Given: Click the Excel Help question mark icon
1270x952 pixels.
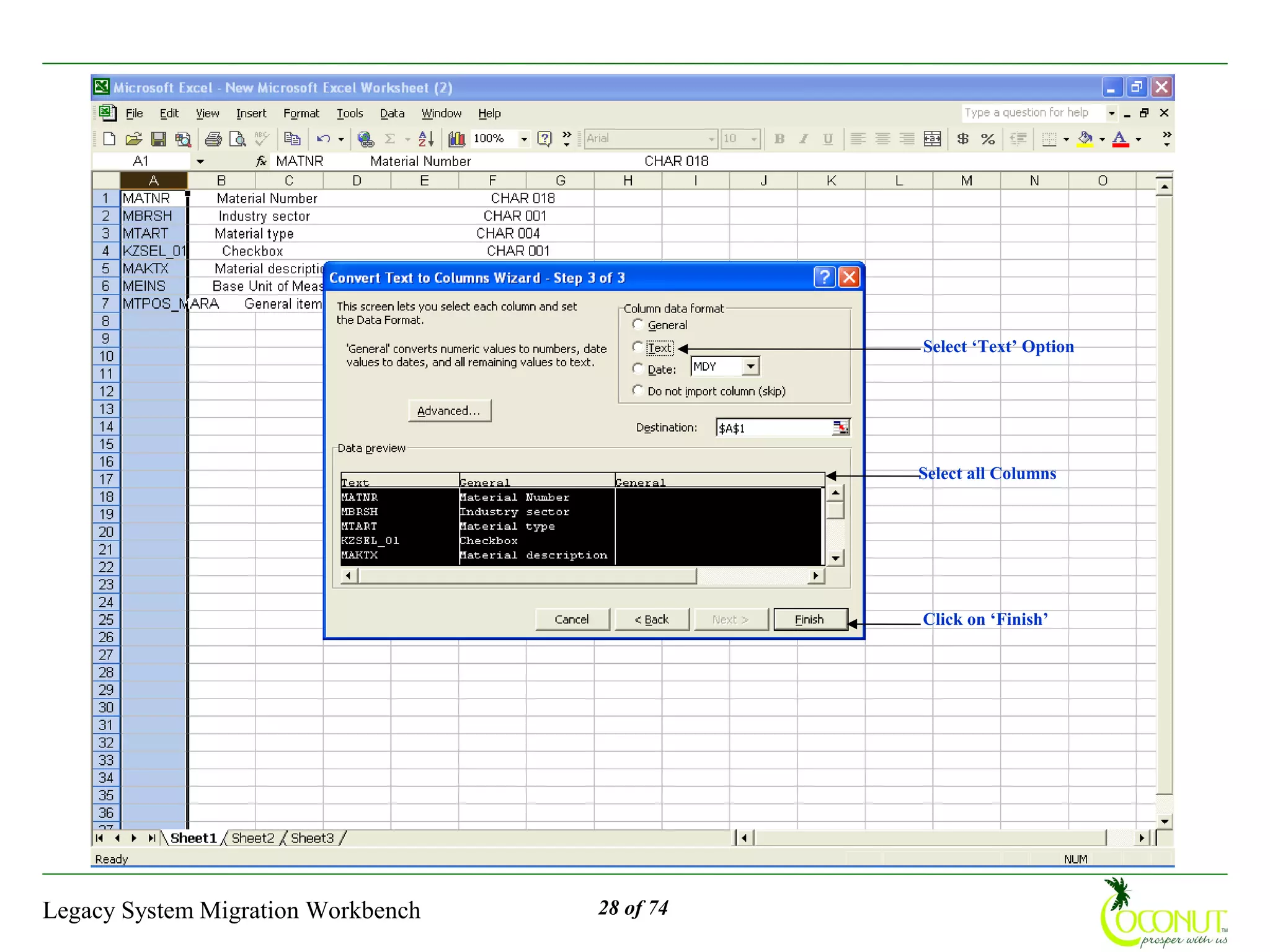Looking at the screenshot, I should tap(544, 139).
